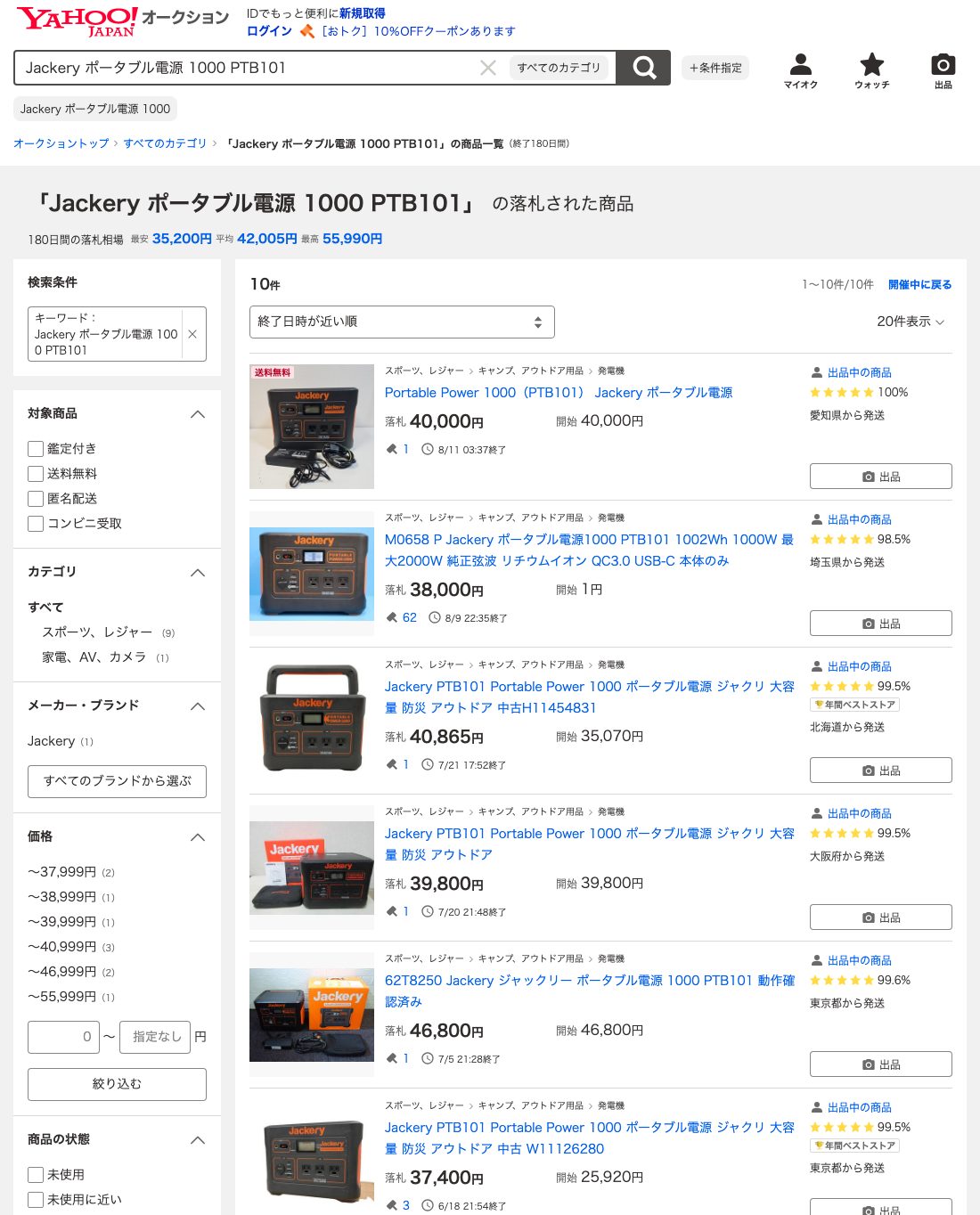Click the ログイン link

[269, 31]
